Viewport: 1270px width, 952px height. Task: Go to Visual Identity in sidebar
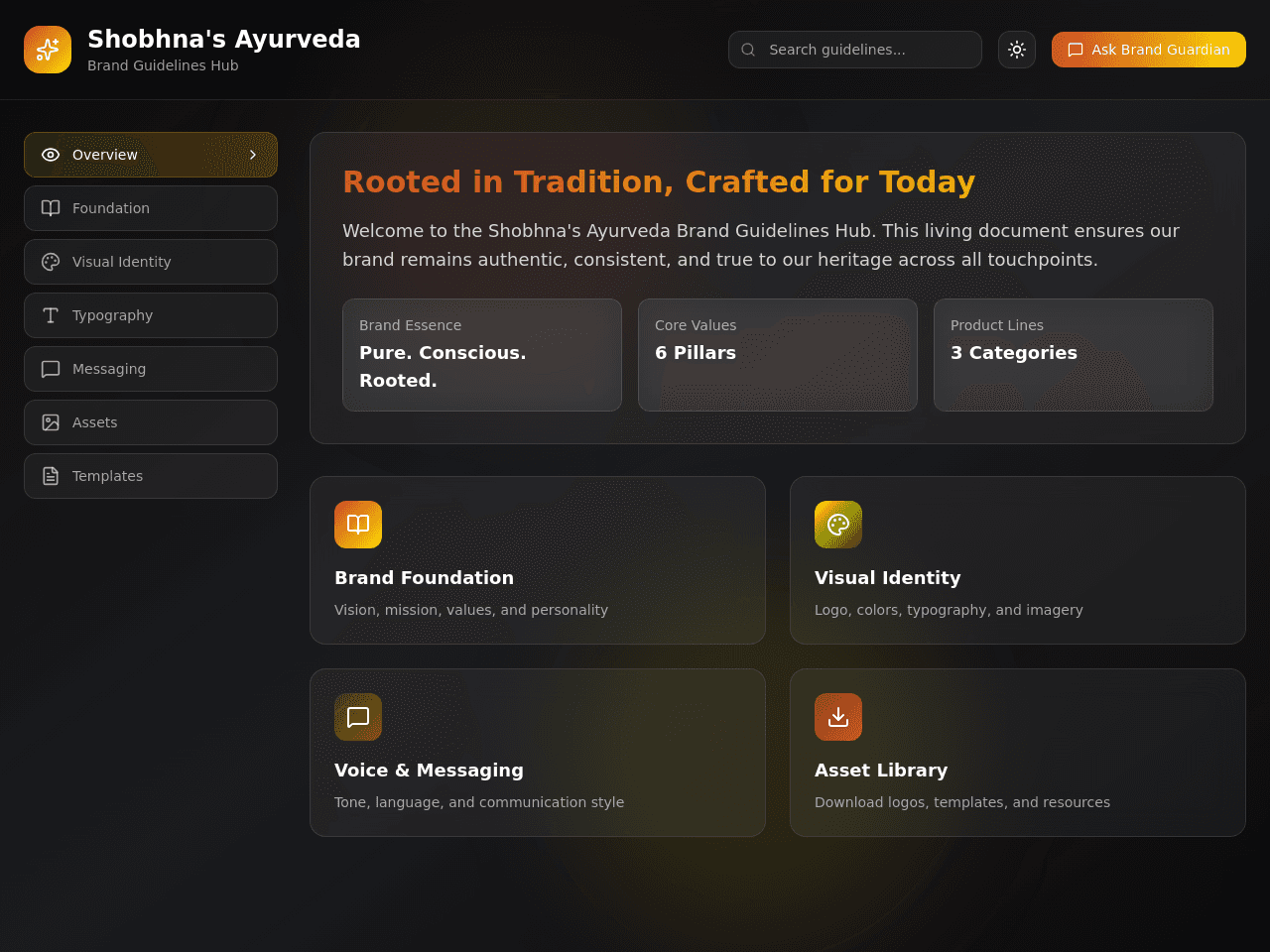(151, 262)
